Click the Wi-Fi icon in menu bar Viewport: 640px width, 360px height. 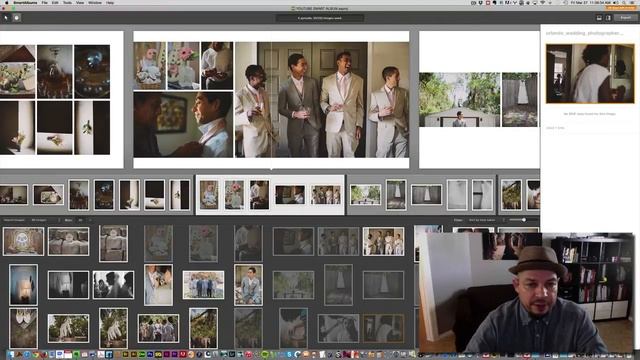[x=543, y=2]
